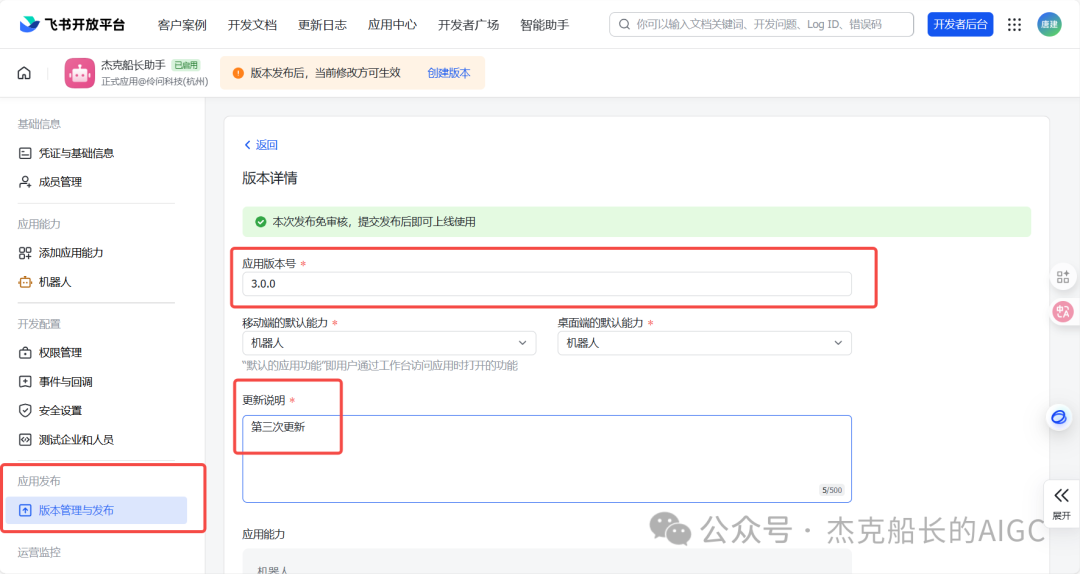The height and width of the screenshot is (574, 1080).
Task: Click the green success check icon
Action: (260, 222)
